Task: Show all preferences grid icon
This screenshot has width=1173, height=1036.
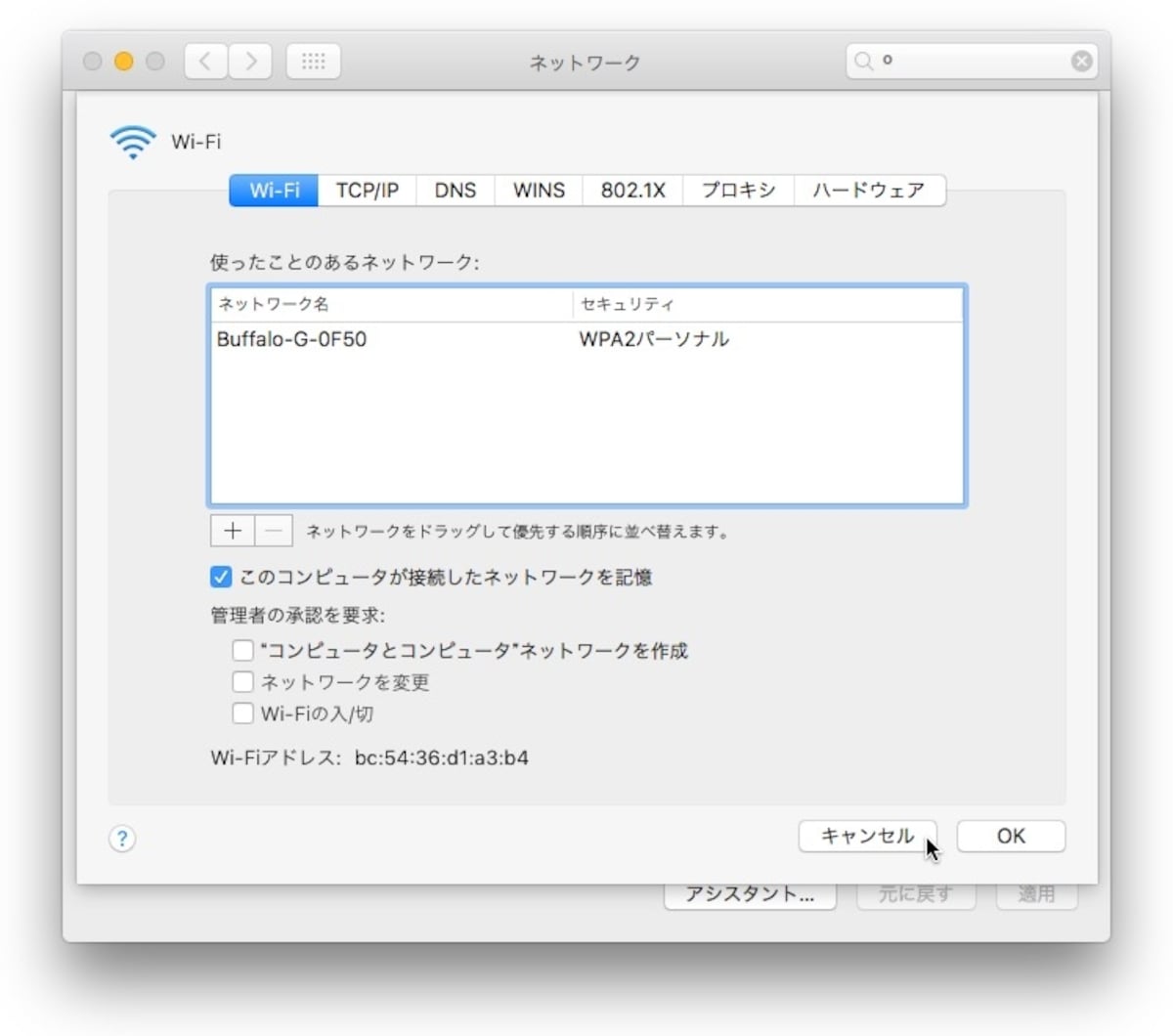Action: [313, 62]
